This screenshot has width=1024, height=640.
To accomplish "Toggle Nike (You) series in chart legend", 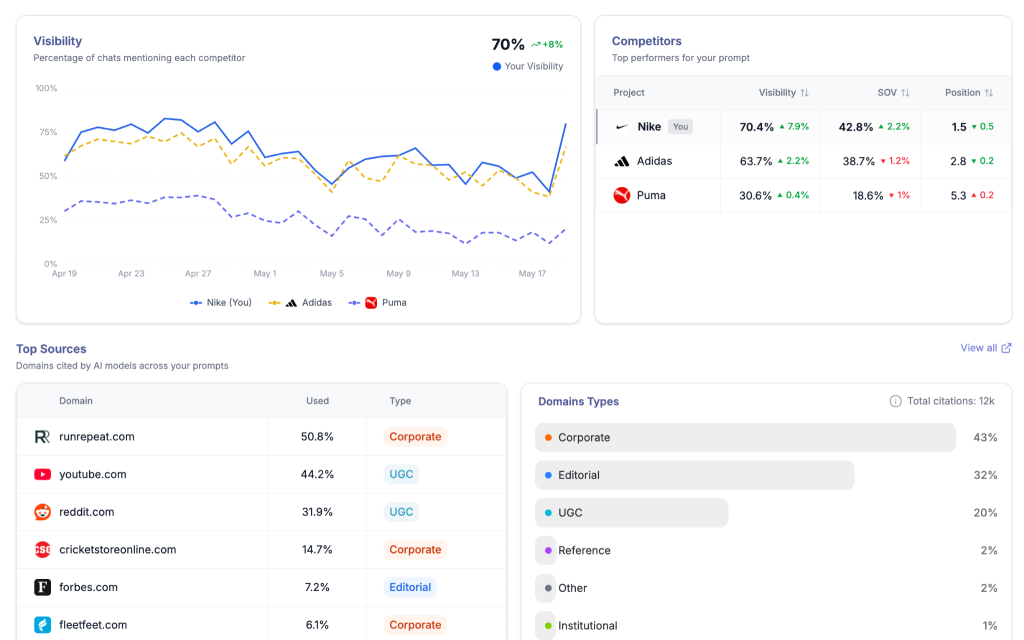I will pyautogui.click(x=221, y=303).
